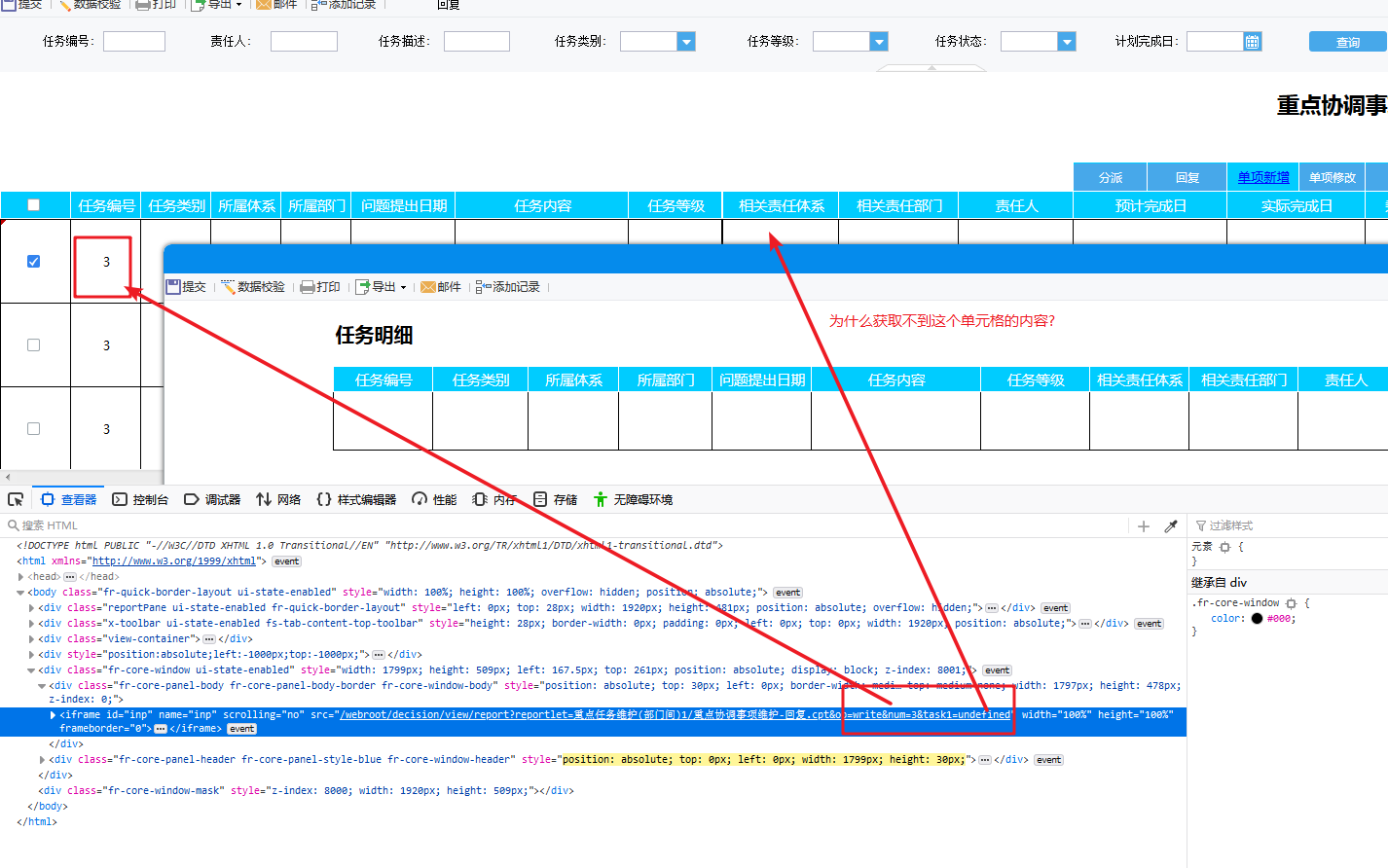Click the event badge on the body tag
Viewport: 1388px width, 868px height.
pos(788,593)
